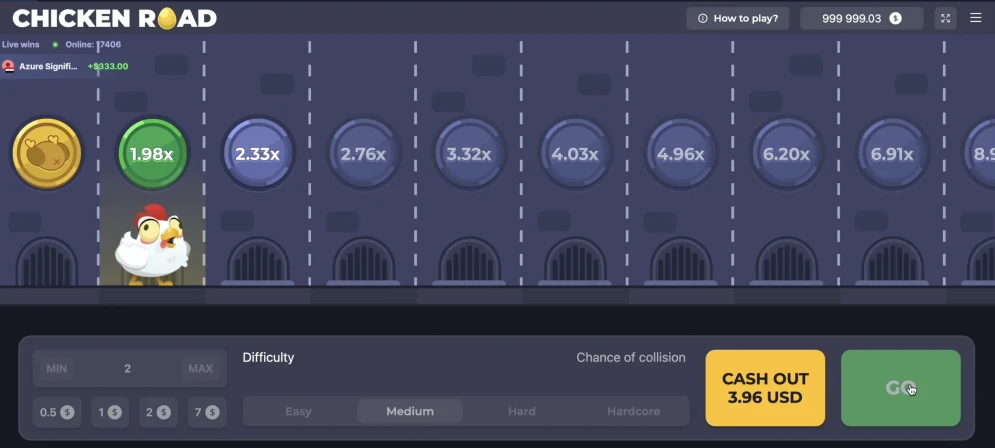The image size is (995, 448).
Task: Open the hamburger menu icon
Action: click(x=976, y=18)
